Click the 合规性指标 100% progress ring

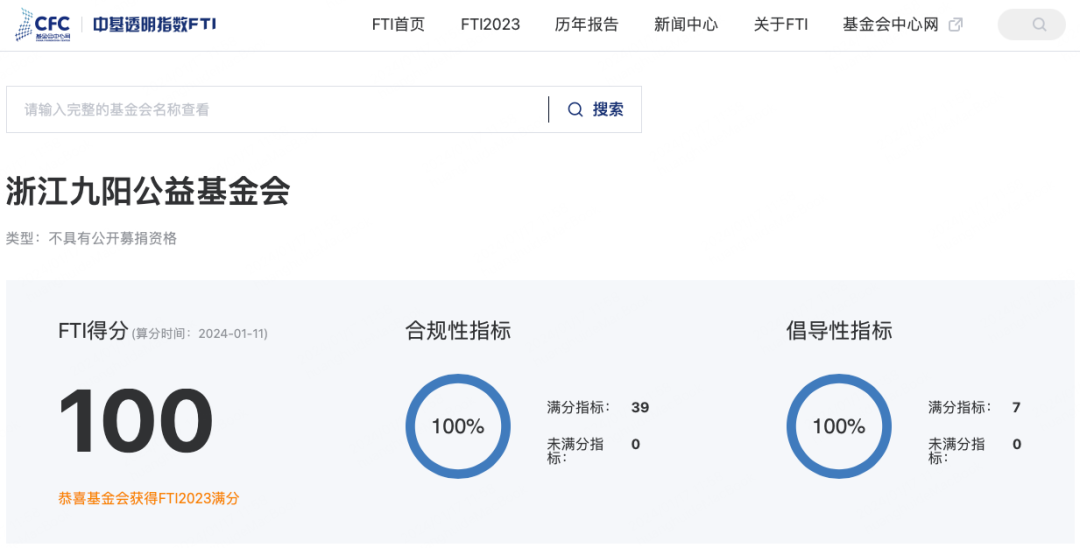(458, 427)
